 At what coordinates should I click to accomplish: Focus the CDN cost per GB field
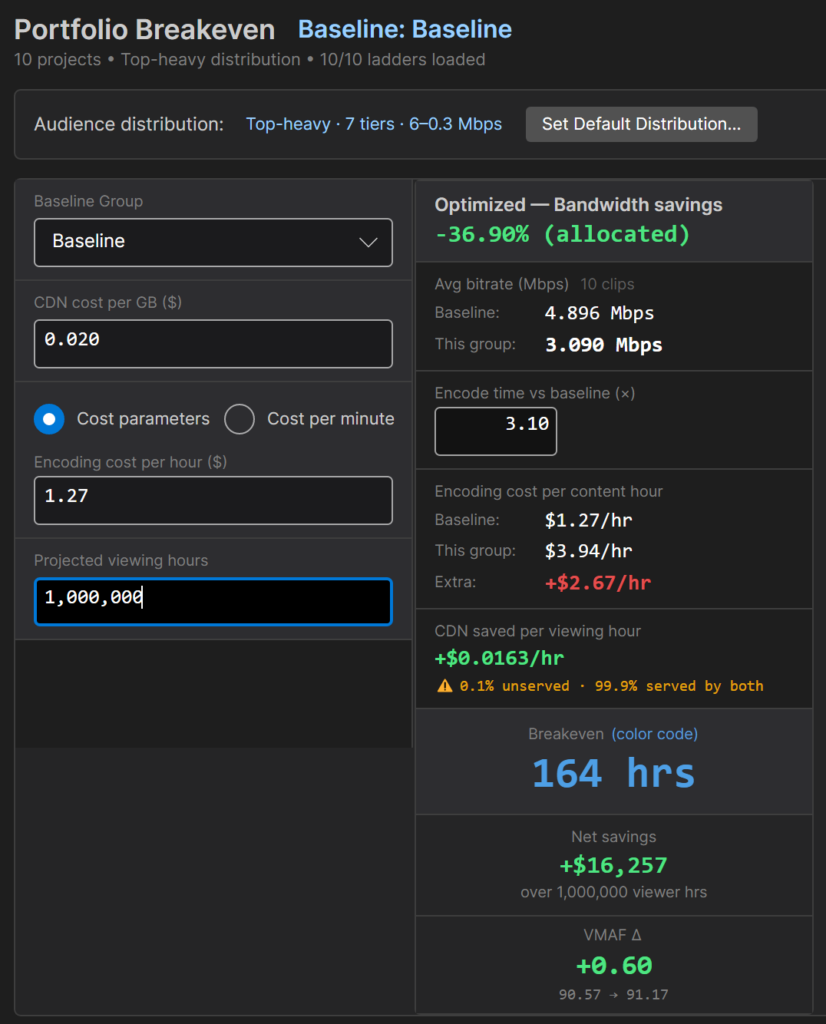[x=213, y=344]
